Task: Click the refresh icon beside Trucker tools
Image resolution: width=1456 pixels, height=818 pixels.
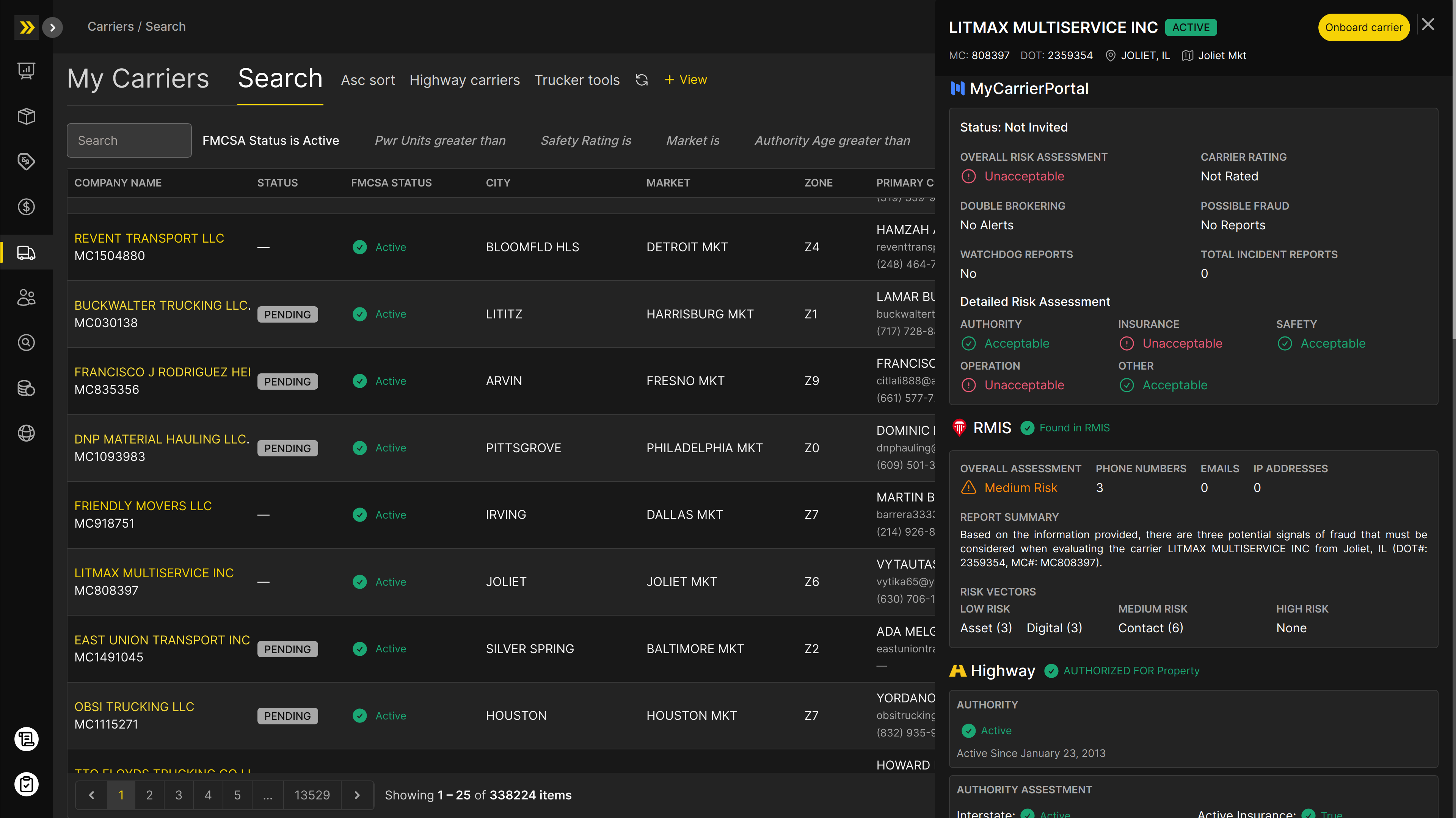Action: (x=642, y=80)
